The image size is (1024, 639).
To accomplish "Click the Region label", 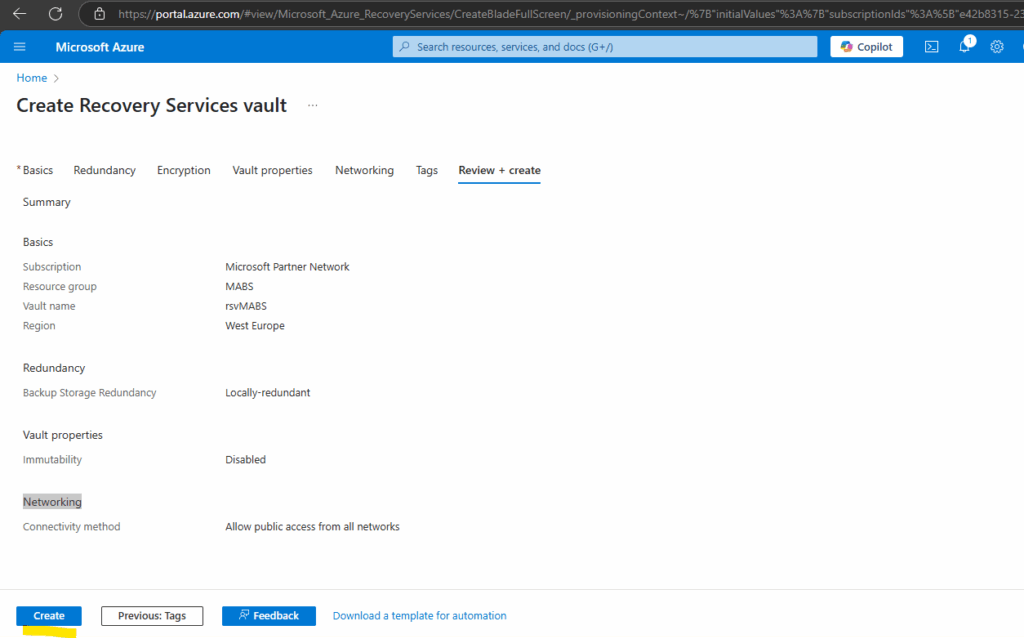I will [x=39, y=325].
